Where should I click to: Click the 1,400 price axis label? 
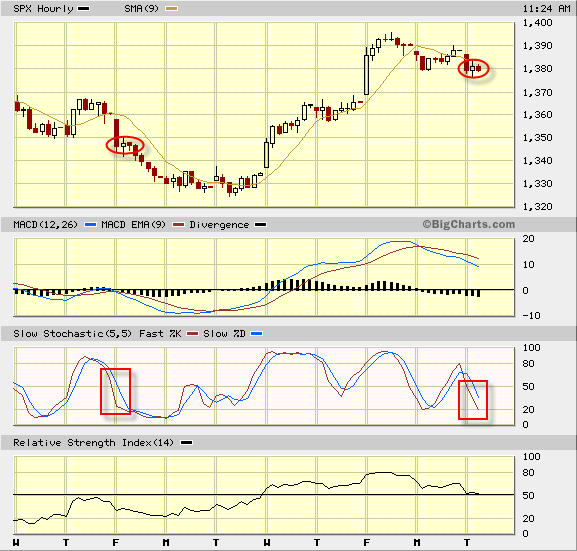[538, 23]
